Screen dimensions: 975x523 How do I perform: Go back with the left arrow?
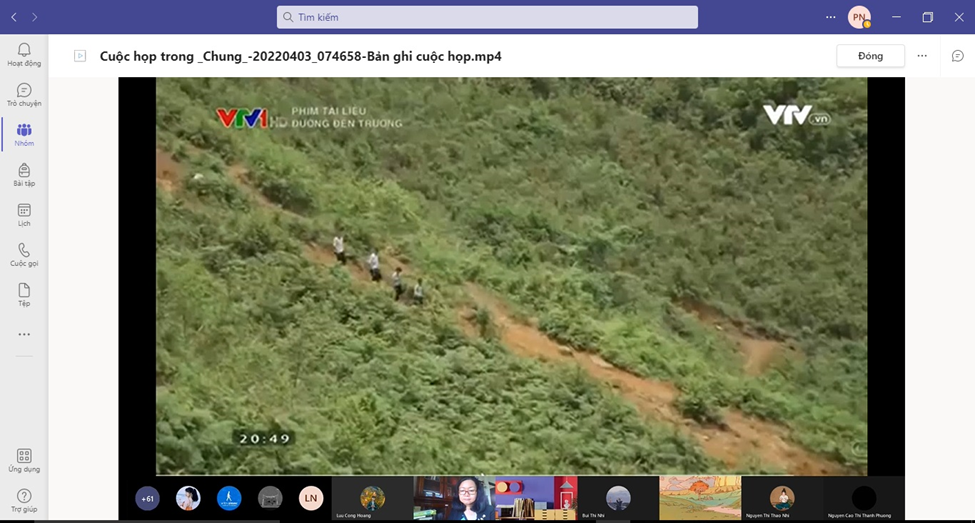[14, 17]
